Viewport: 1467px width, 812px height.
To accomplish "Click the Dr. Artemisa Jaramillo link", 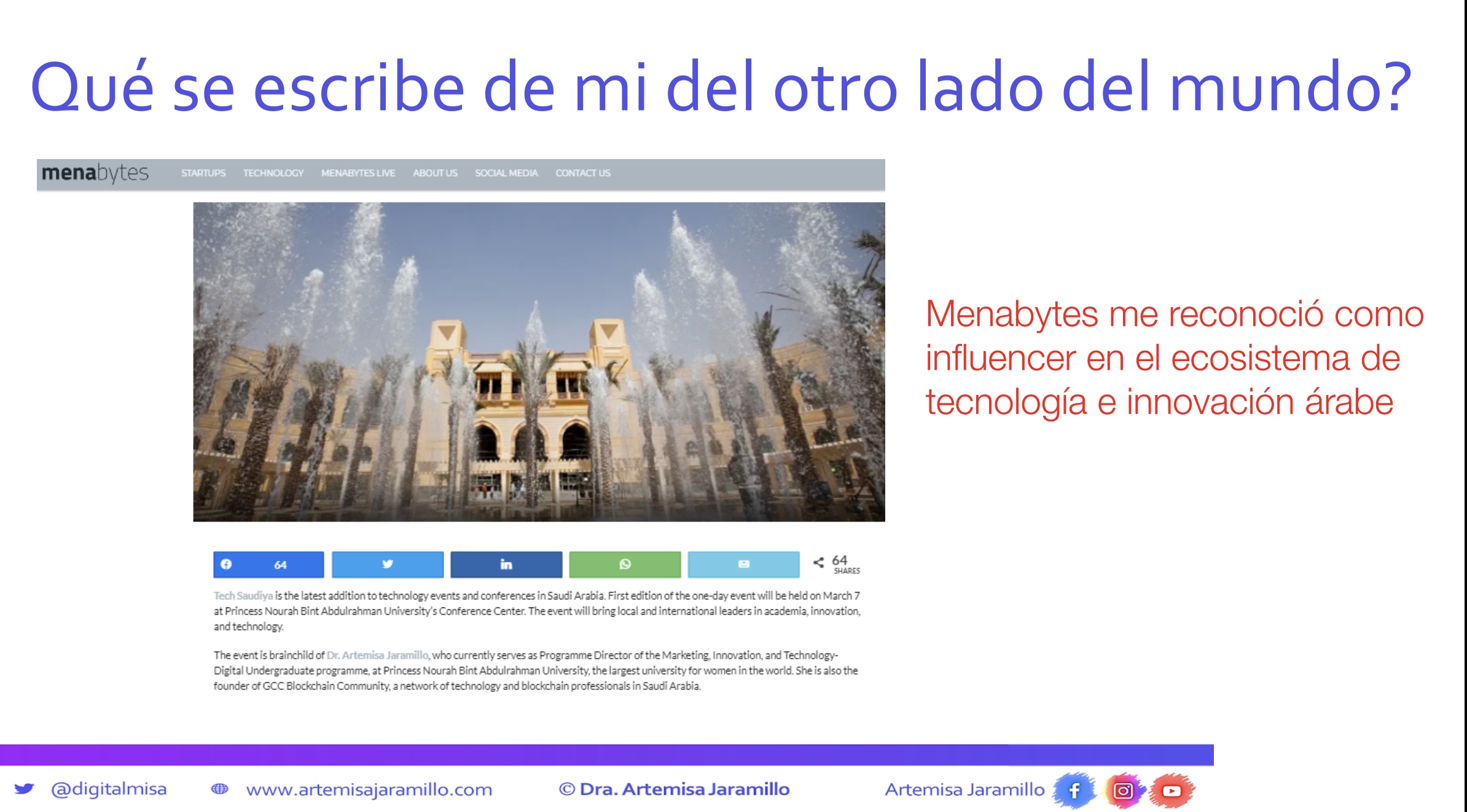I will pyautogui.click(x=377, y=655).
